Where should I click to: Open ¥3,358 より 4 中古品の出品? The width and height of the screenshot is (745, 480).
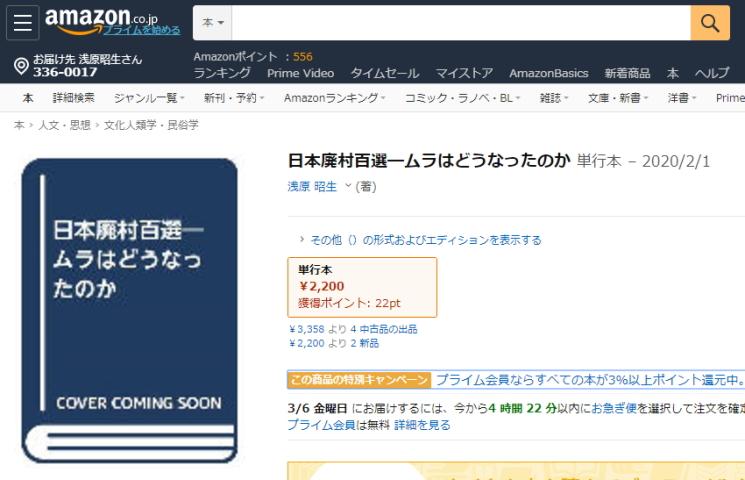point(353,329)
